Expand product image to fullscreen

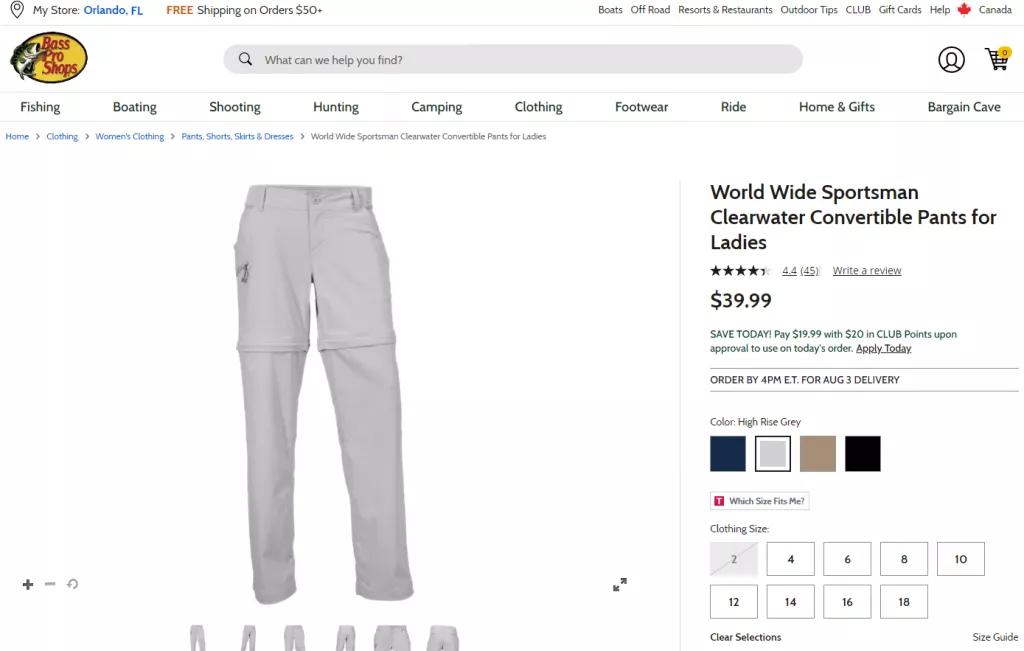click(620, 584)
